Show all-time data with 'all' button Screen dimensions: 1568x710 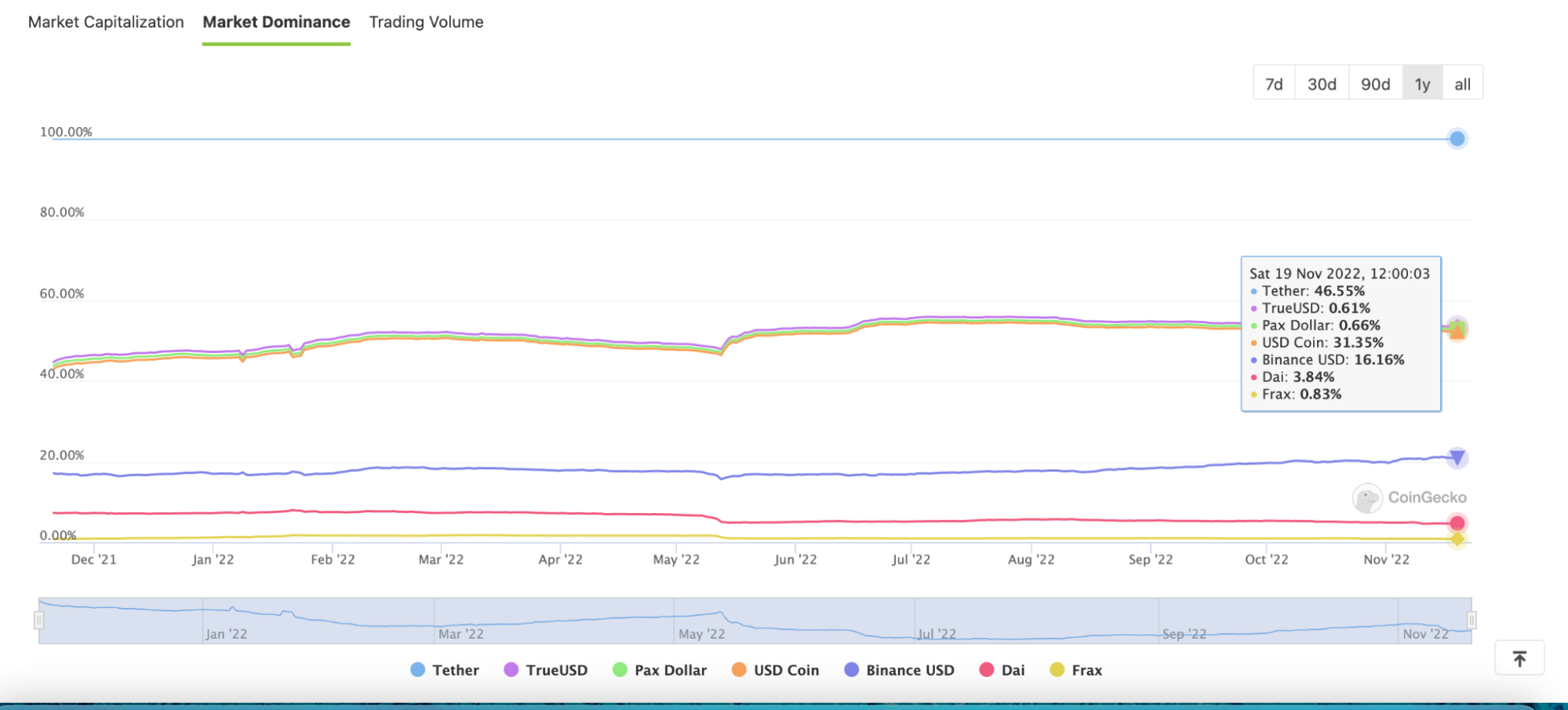point(1462,83)
